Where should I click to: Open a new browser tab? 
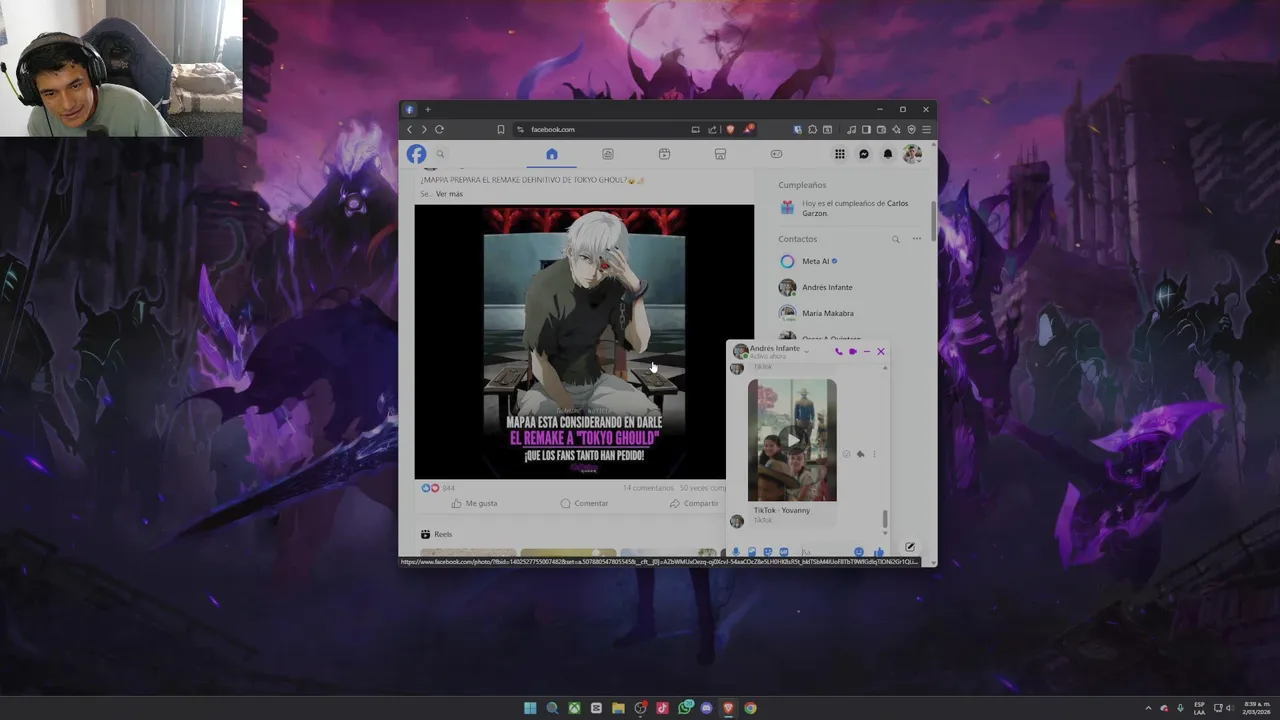(427, 109)
